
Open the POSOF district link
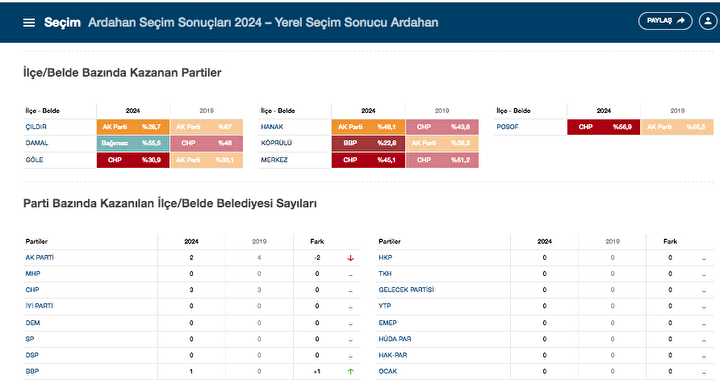[x=507, y=127]
